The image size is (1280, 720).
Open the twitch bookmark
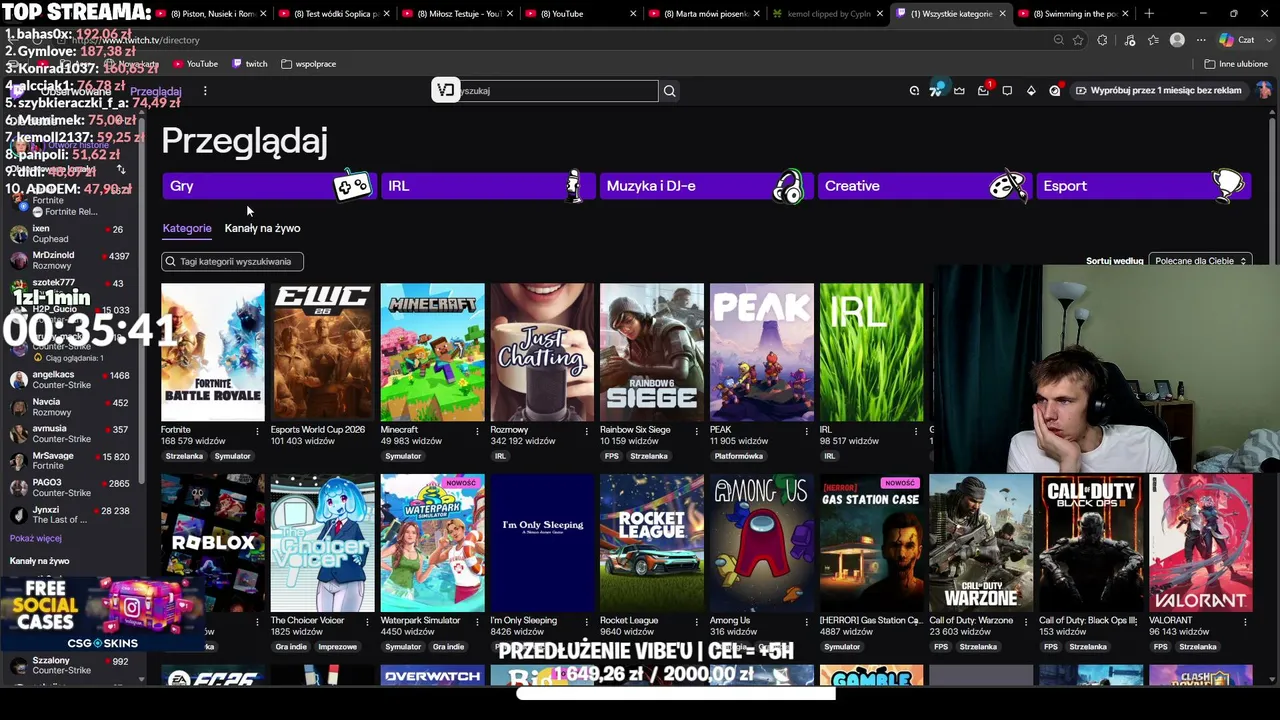[249, 64]
